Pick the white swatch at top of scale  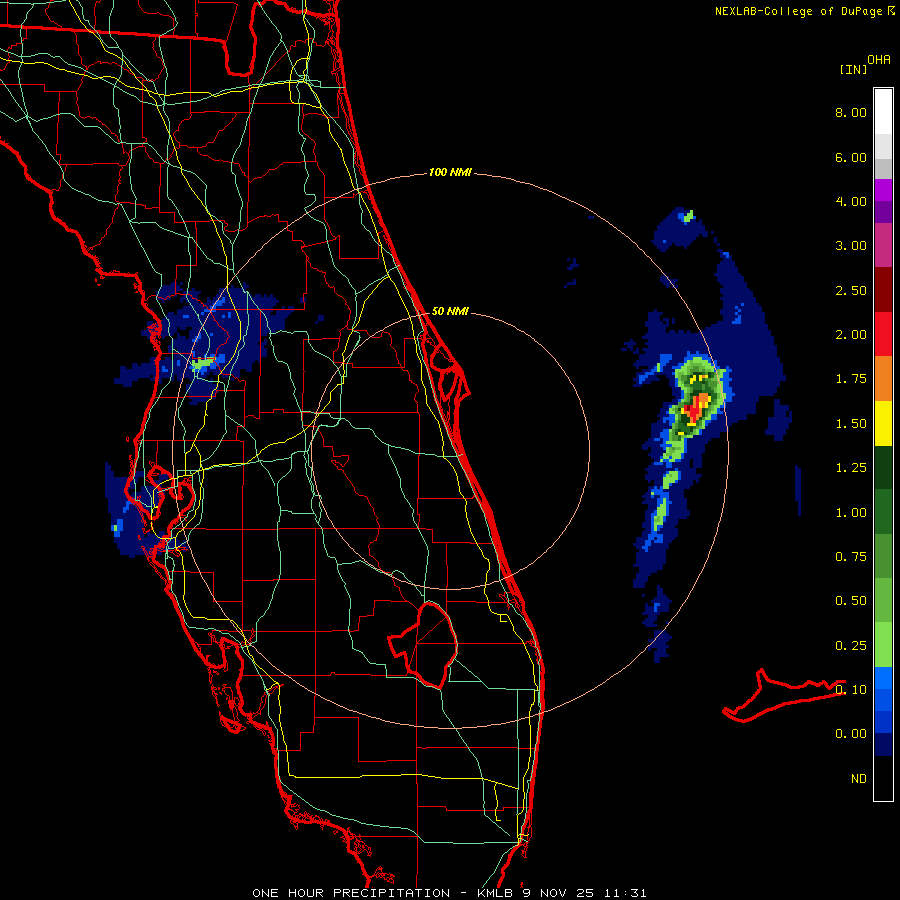(x=883, y=112)
